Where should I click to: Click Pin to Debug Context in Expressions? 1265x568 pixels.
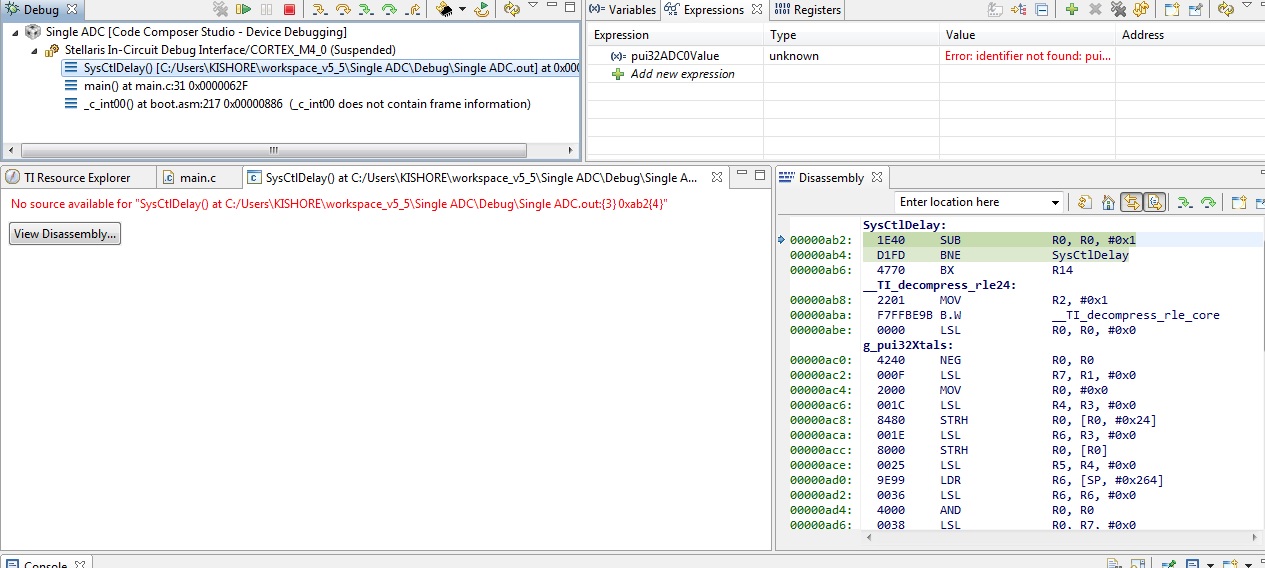pyautogui.click(x=1196, y=10)
